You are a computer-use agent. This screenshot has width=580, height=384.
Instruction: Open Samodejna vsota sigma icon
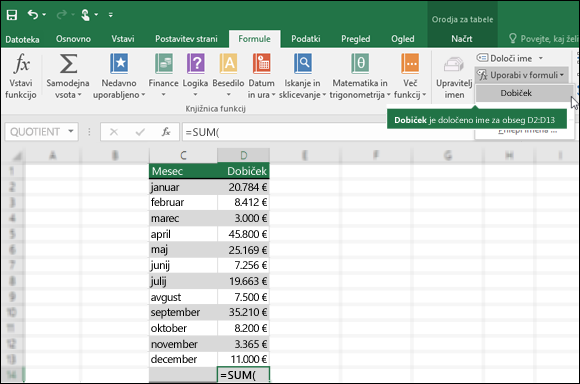pyautogui.click(x=68, y=64)
